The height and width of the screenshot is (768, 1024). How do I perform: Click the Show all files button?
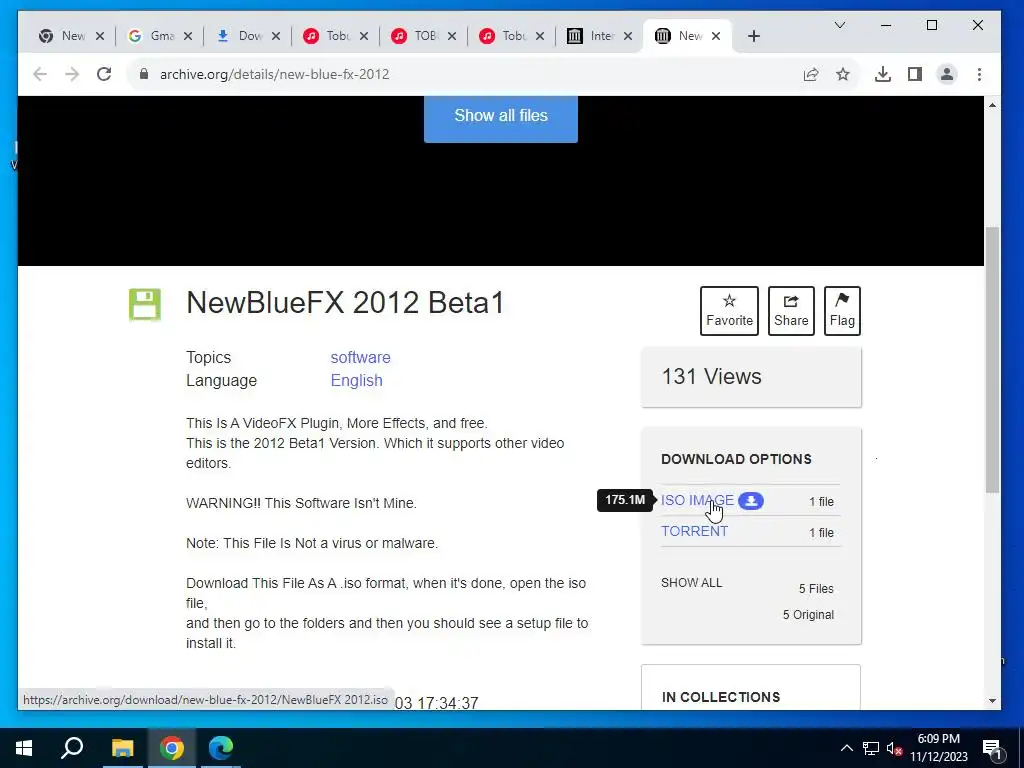click(x=501, y=118)
